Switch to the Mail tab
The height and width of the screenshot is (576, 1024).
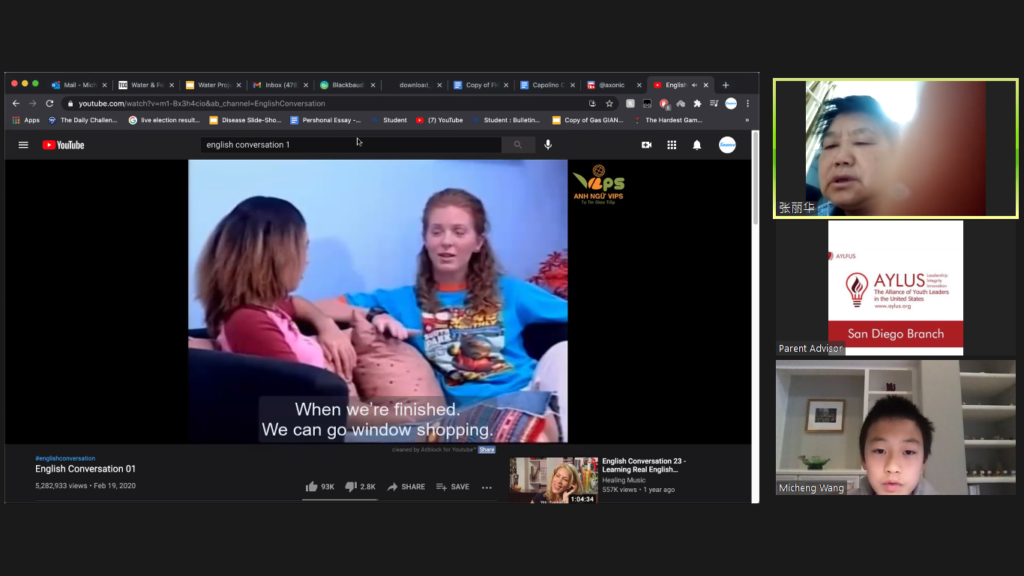[x=79, y=85]
